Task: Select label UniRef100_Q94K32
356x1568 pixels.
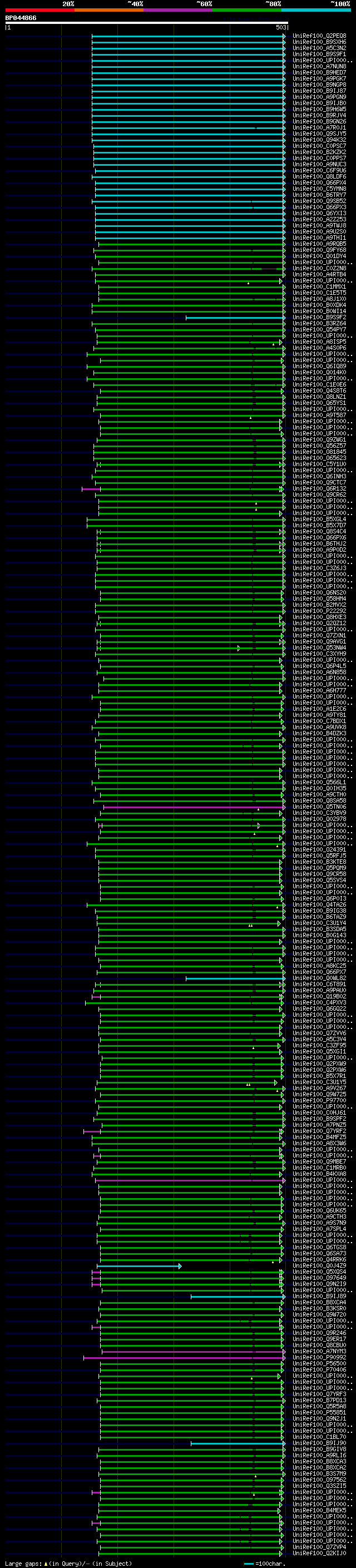Action: click(x=319, y=140)
